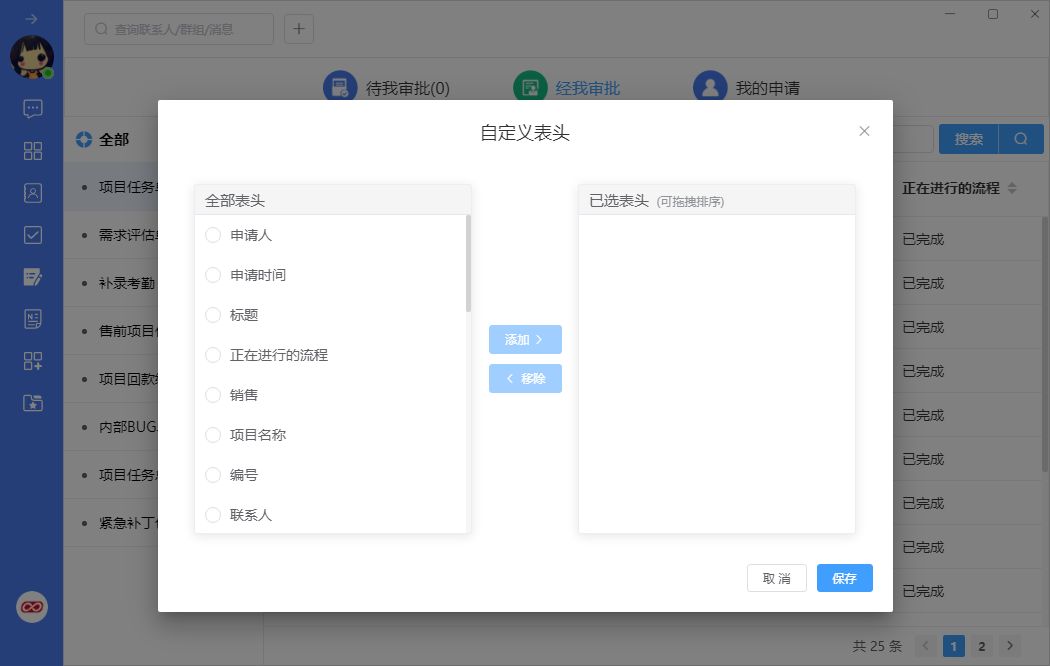Open the starred favorites folder icon
Screen dimensions: 1050x666
33,403
